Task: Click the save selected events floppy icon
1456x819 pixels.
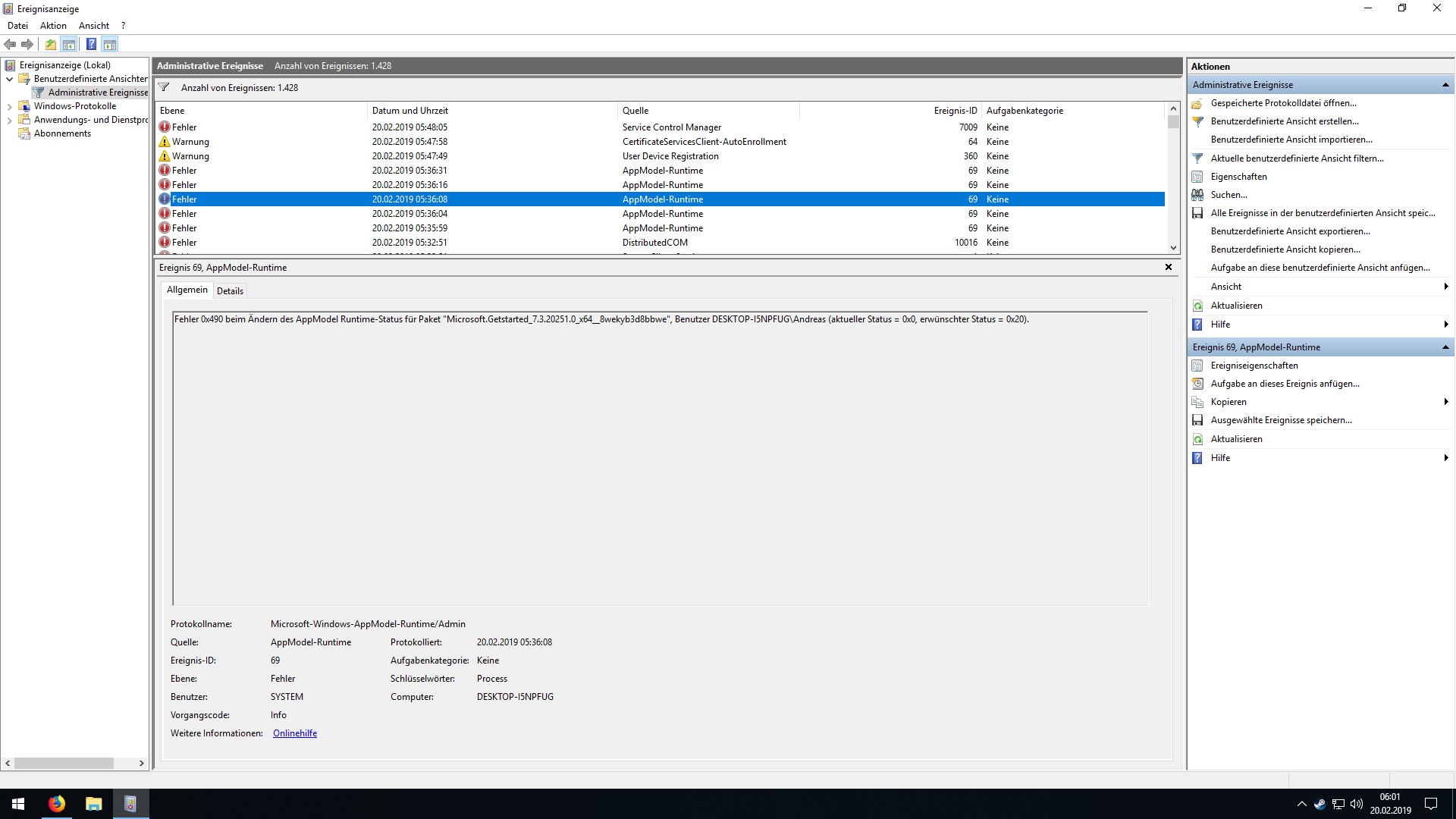Action: click(x=1197, y=420)
